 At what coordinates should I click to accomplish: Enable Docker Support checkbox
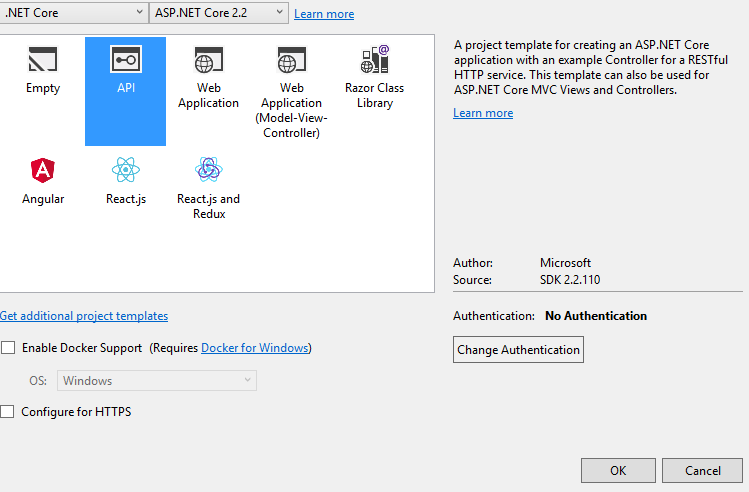coord(8,348)
